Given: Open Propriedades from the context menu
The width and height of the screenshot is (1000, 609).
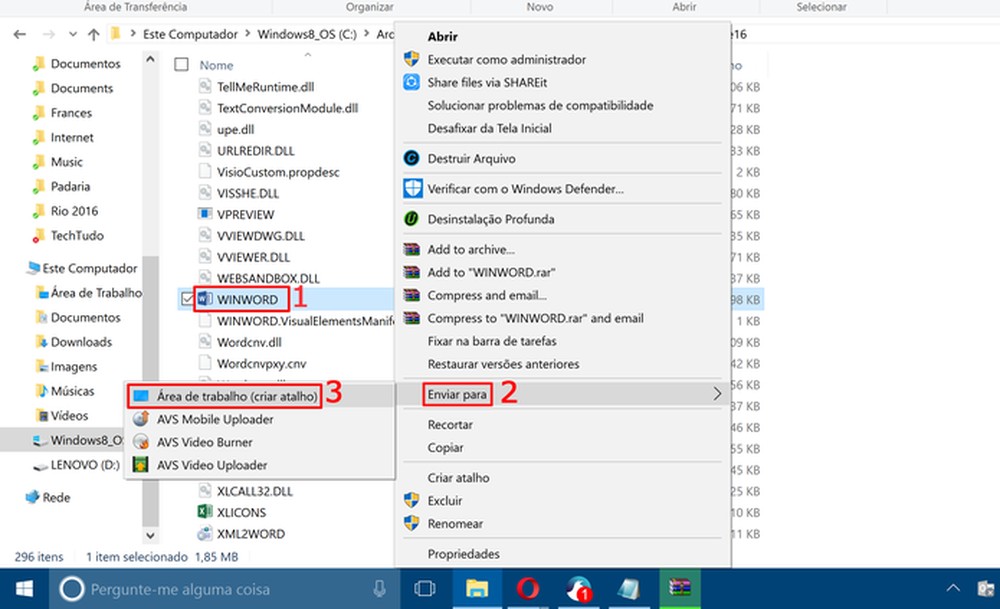Looking at the screenshot, I should pos(464,554).
